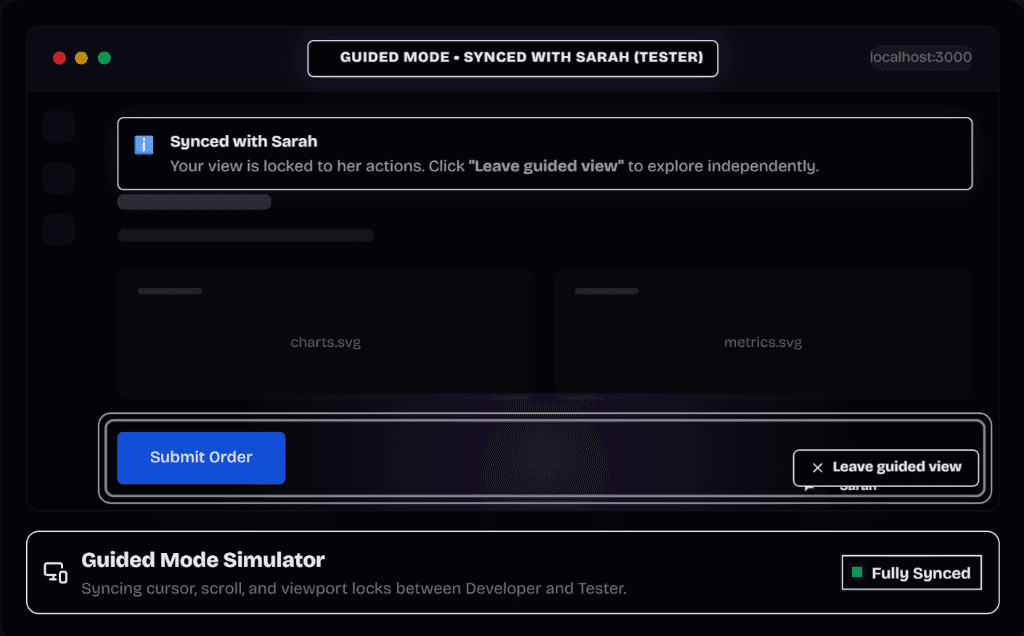Click the X icon in Leave guided view
The image size is (1024, 636).
tap(817, 468)
